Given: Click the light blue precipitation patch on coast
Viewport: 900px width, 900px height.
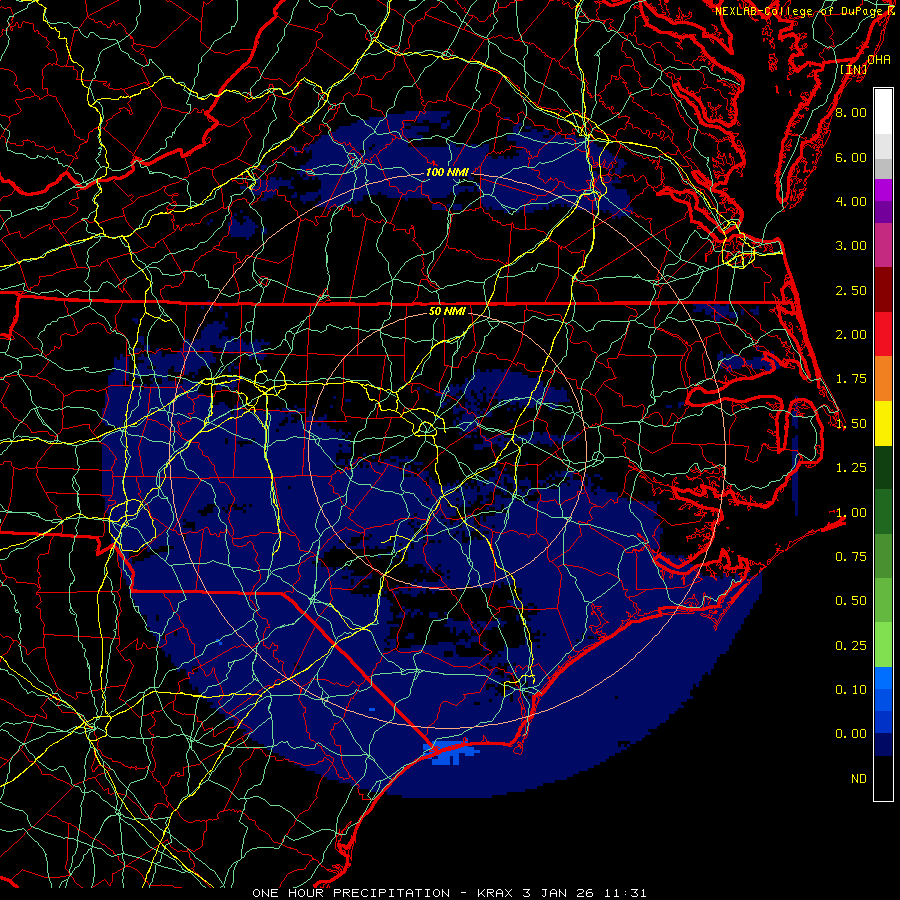Looking at the screenshot, I should point(451,751).
